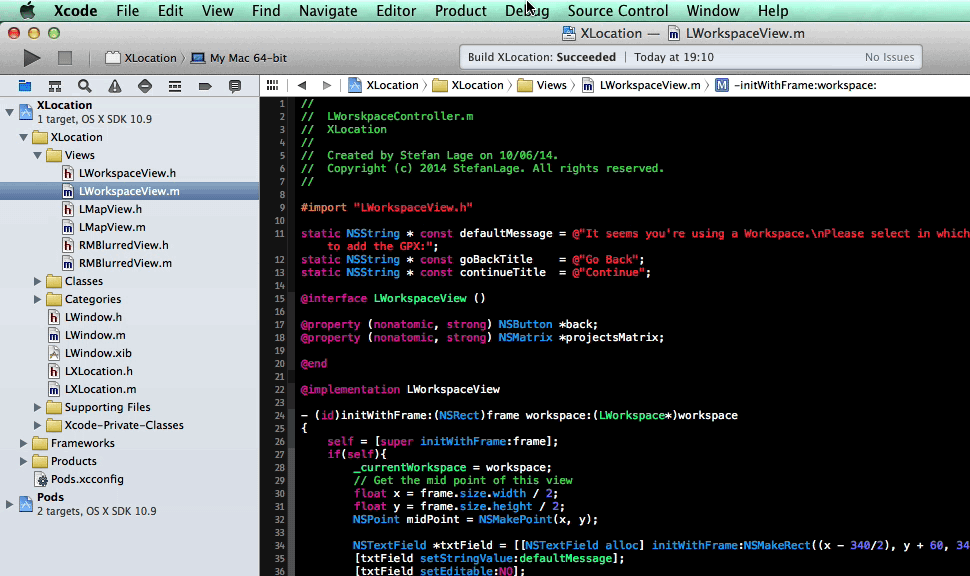Click LWorkspaceView.m in jump bar
Image resolution: width=970 pixels, height=576 pixels.
point(642,85)
